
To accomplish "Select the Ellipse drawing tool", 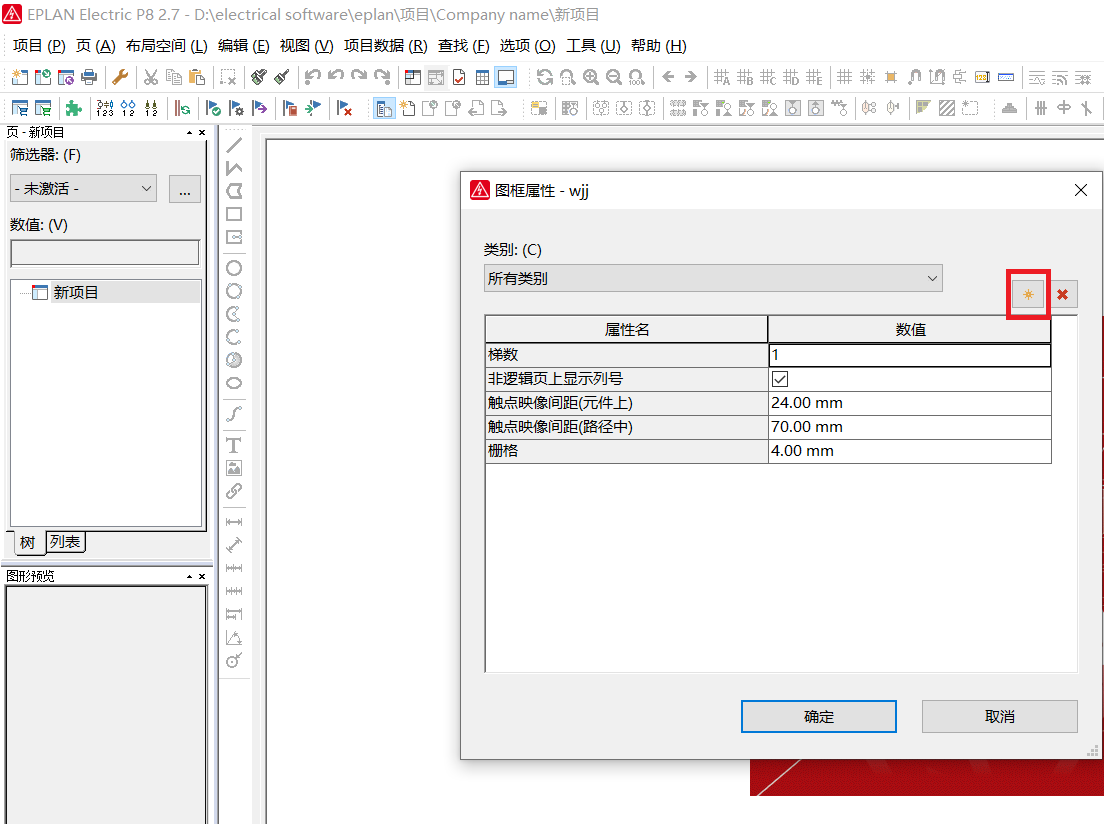I will click(234, 383).
